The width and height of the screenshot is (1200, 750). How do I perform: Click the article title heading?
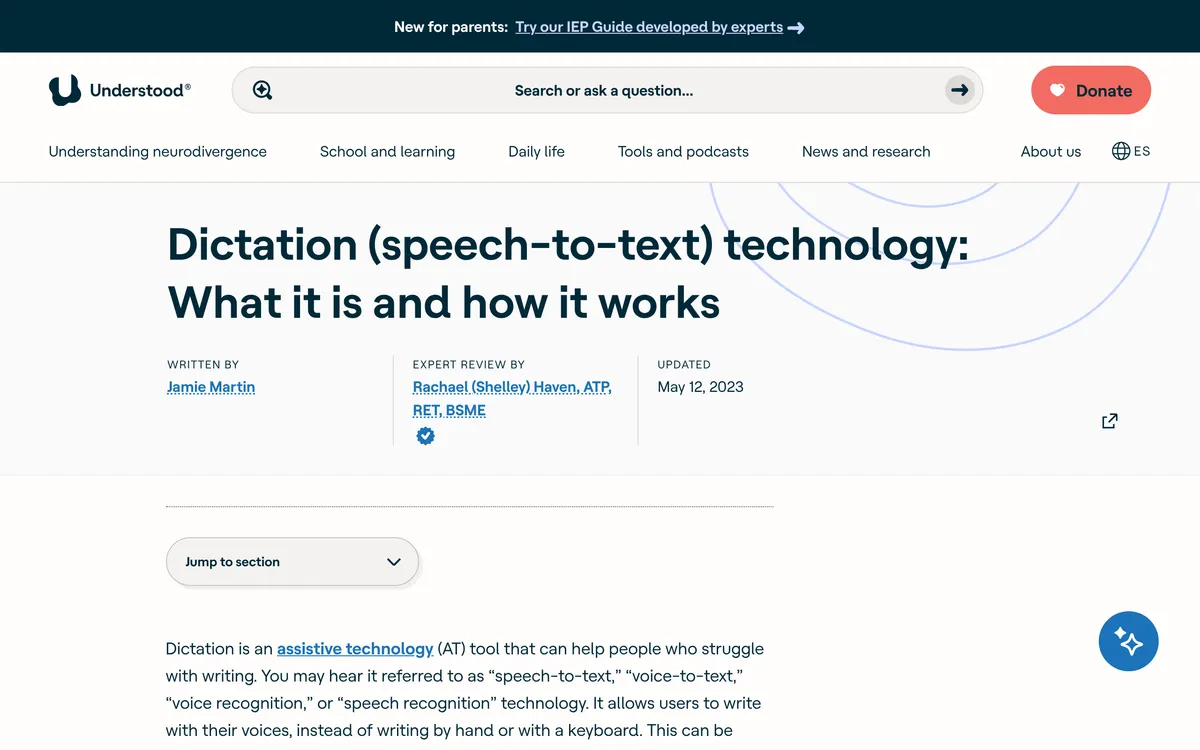point(568,273)
